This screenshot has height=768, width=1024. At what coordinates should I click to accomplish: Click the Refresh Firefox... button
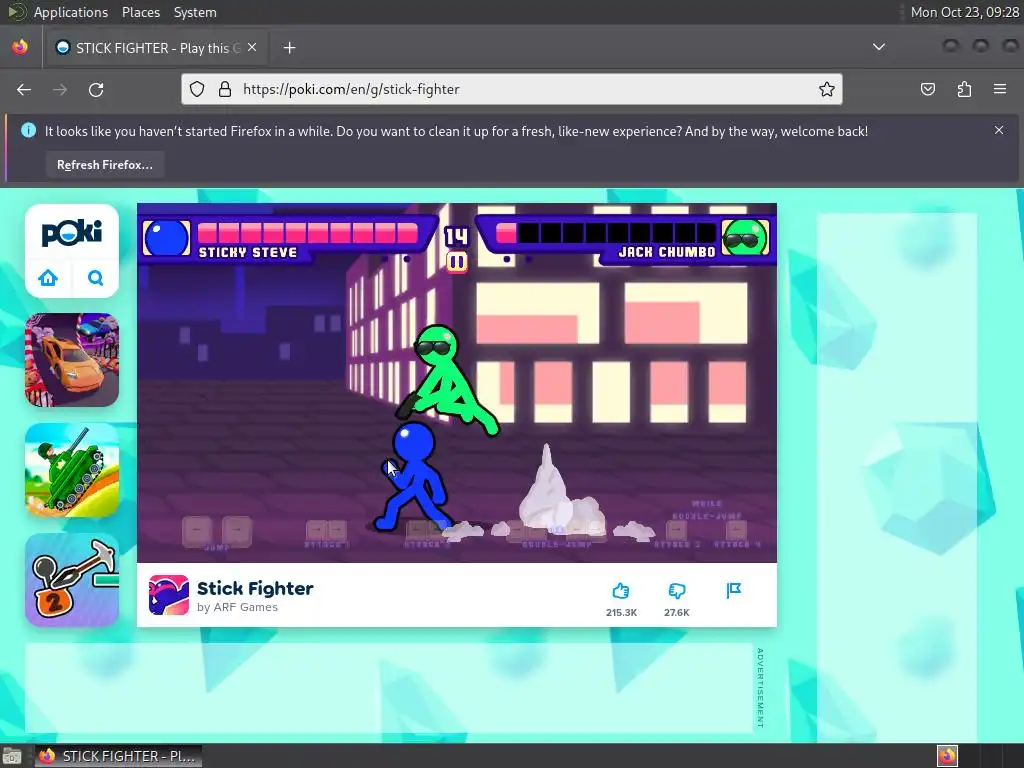104,165
